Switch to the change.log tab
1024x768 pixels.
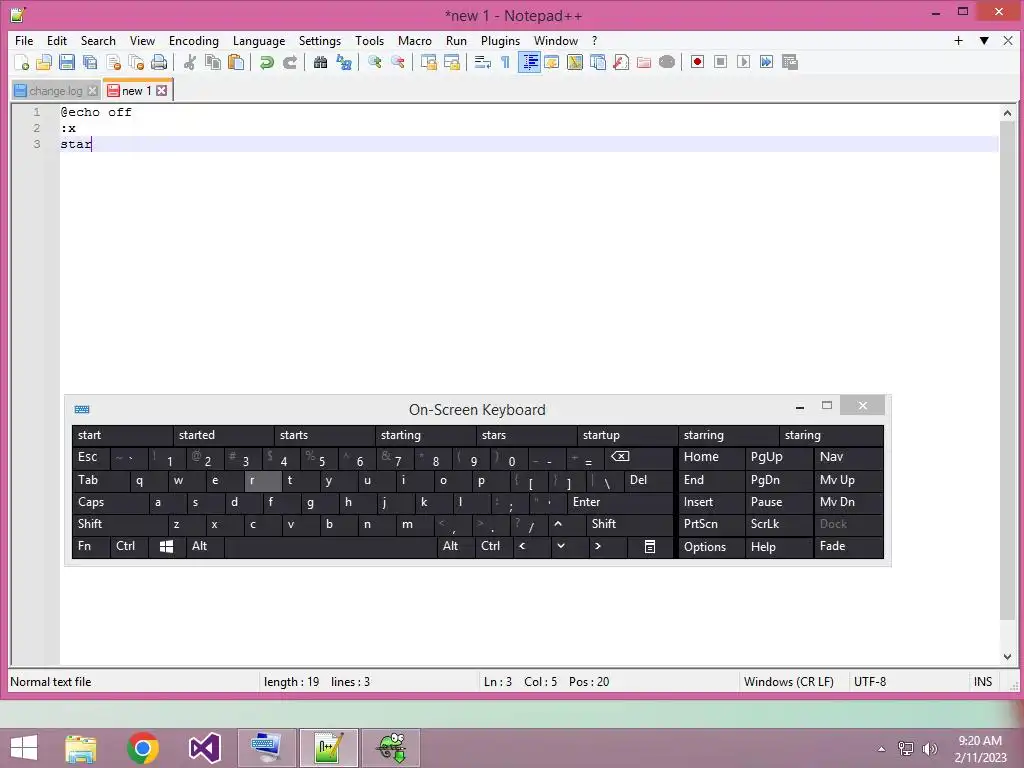click(x=56, y=91)
